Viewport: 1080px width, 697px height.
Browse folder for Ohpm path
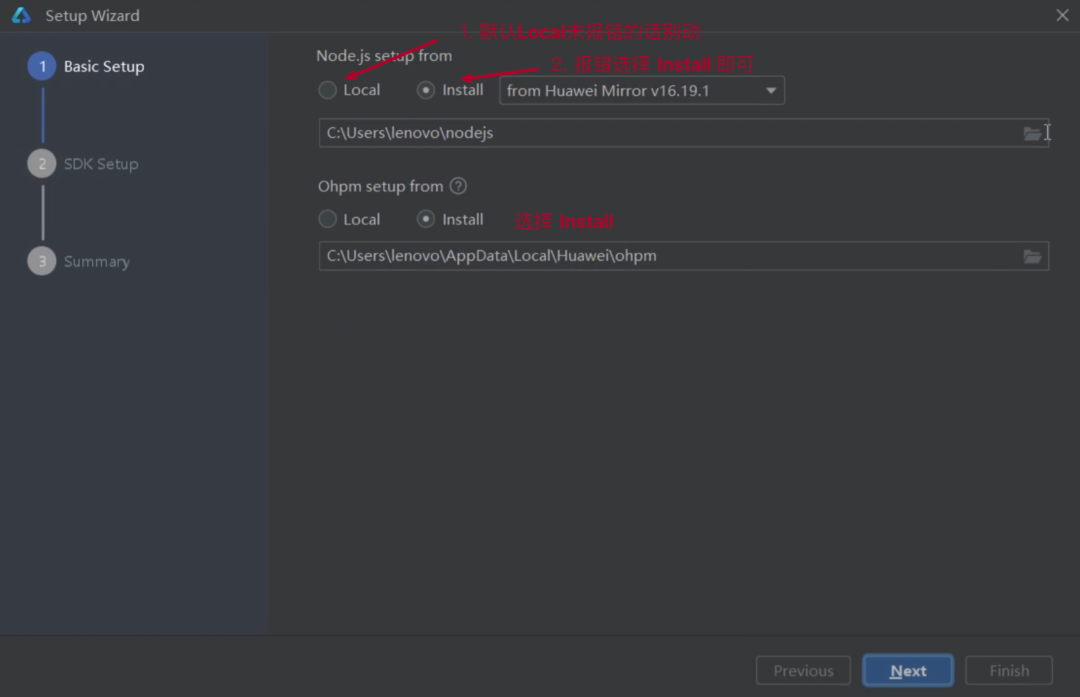tap(1032, 256)
